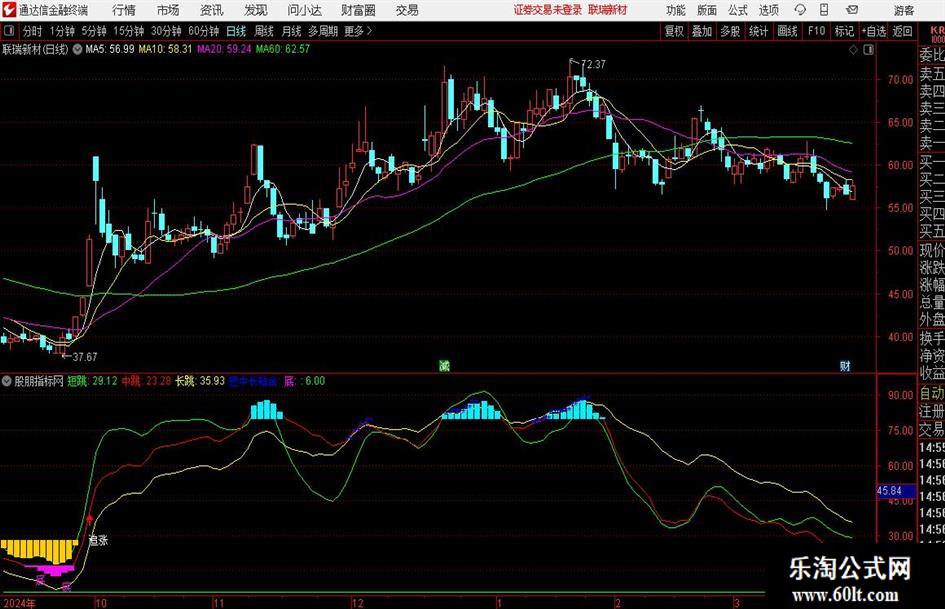Screen dimensions: 945x609
Task: Click the 标记 toolbar button
Action: [844, 31]
